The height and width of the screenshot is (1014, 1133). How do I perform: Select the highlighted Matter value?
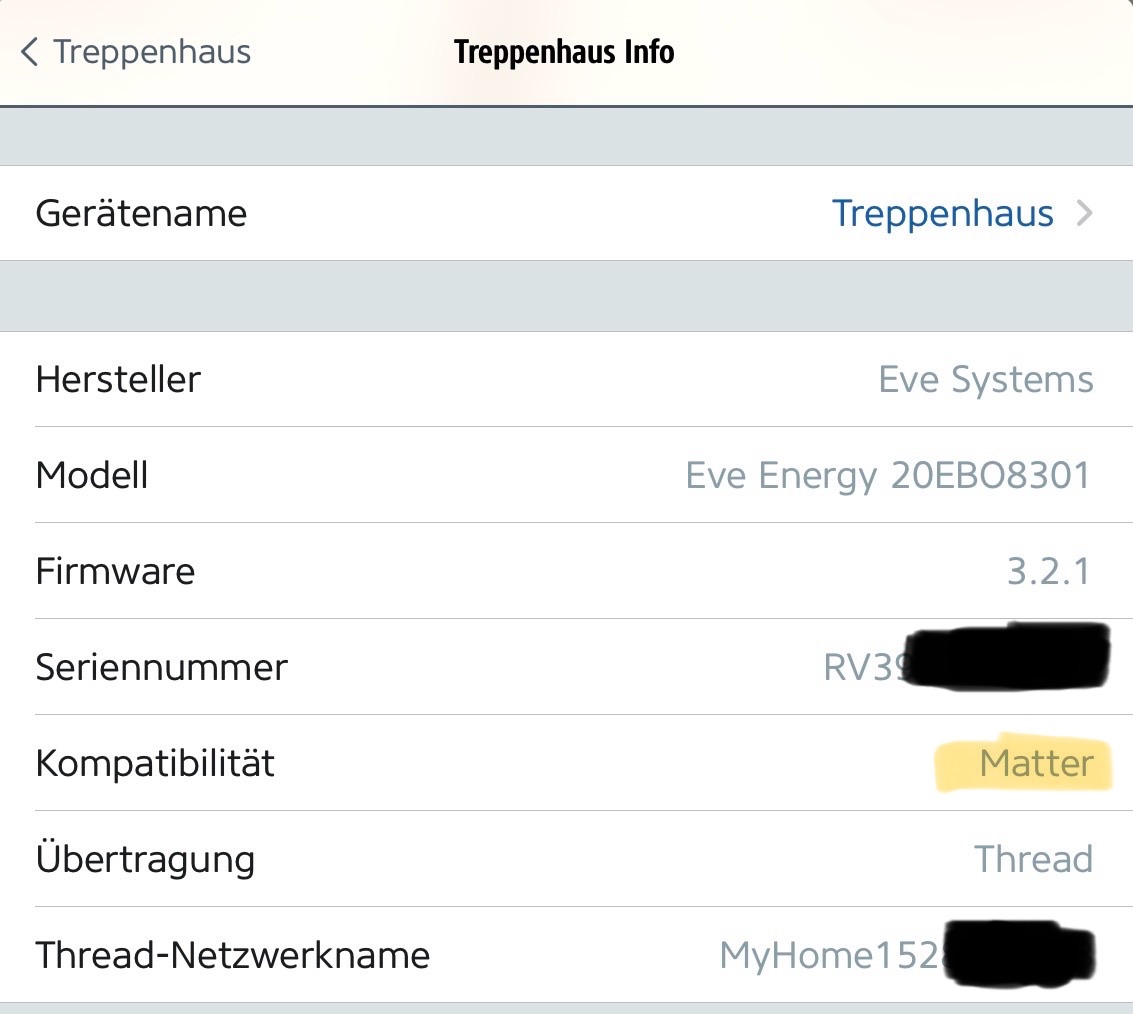point(1036,764)
